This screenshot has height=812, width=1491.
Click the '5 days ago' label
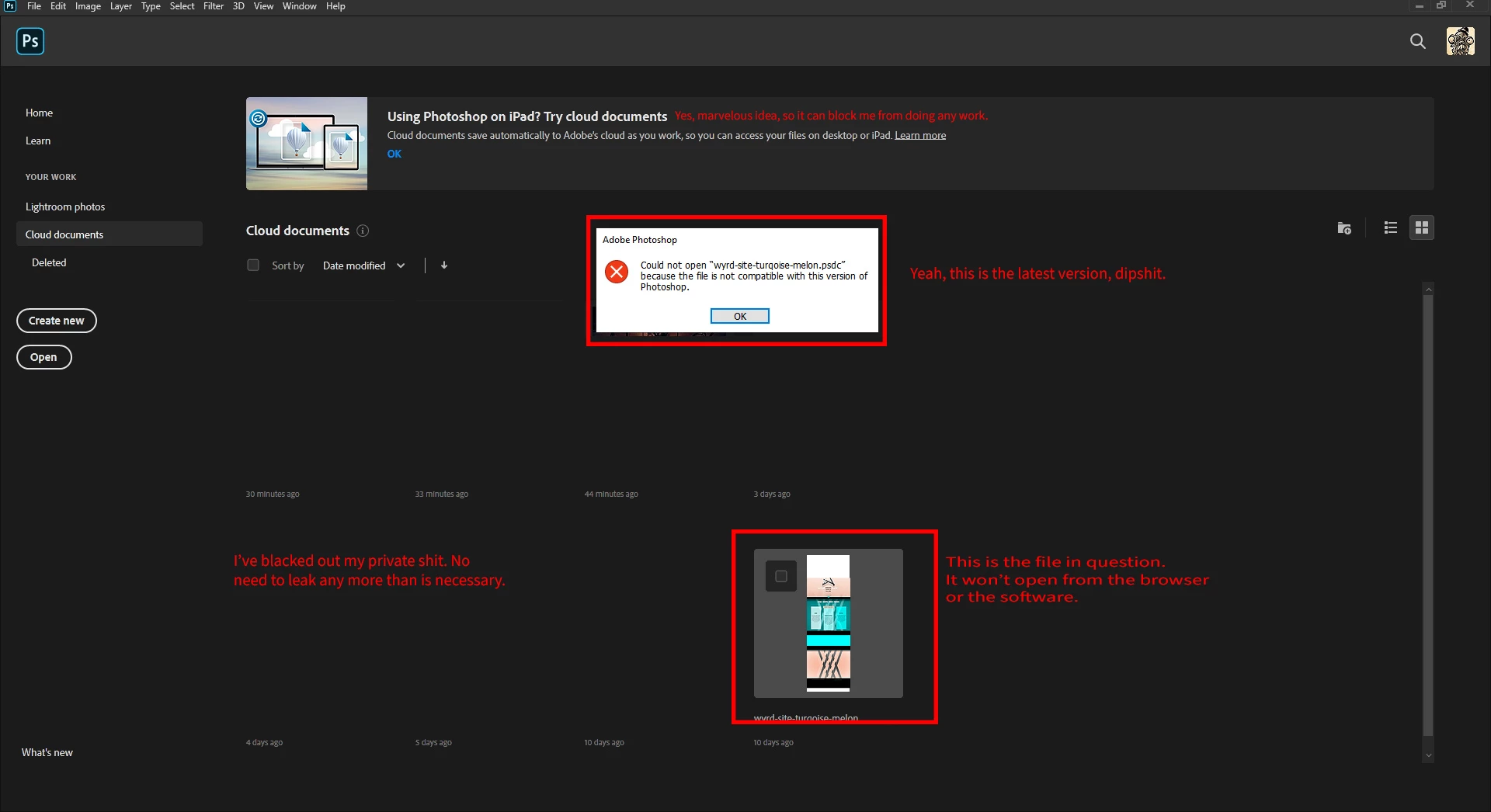click(433, 742)
